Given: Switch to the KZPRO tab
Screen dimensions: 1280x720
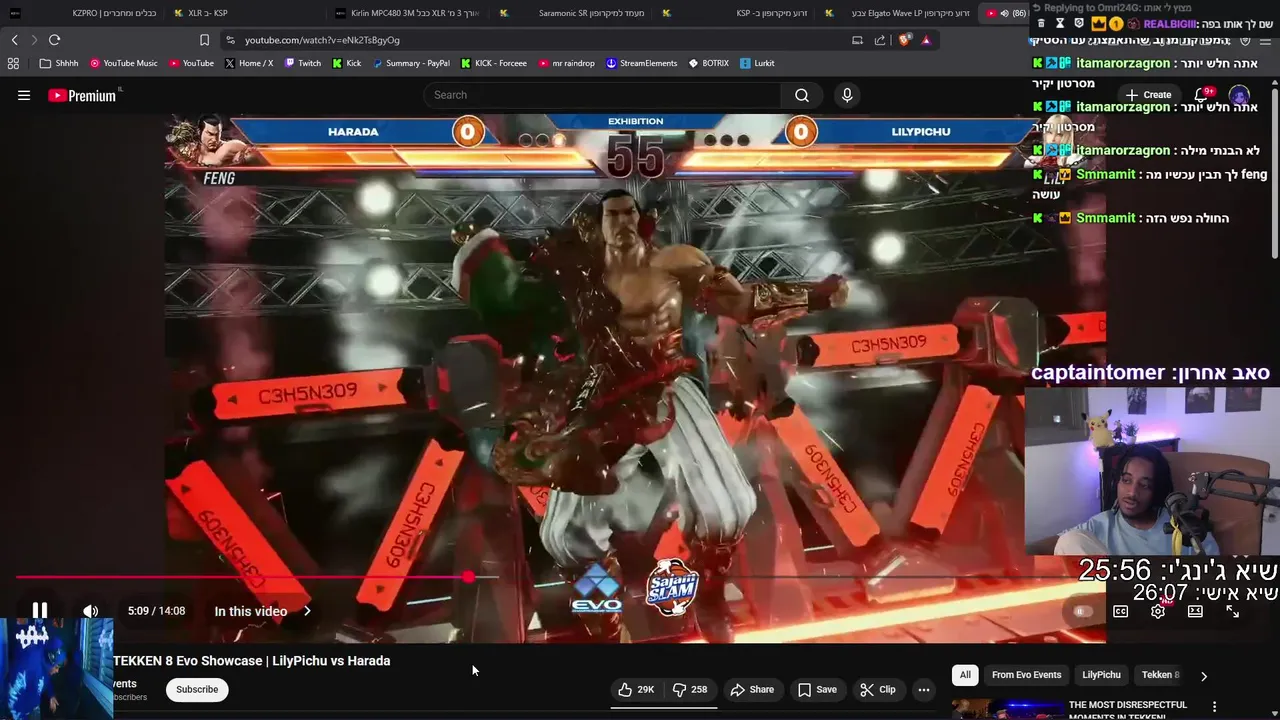Looking at the screenshot, I should [x=85, y=13].
